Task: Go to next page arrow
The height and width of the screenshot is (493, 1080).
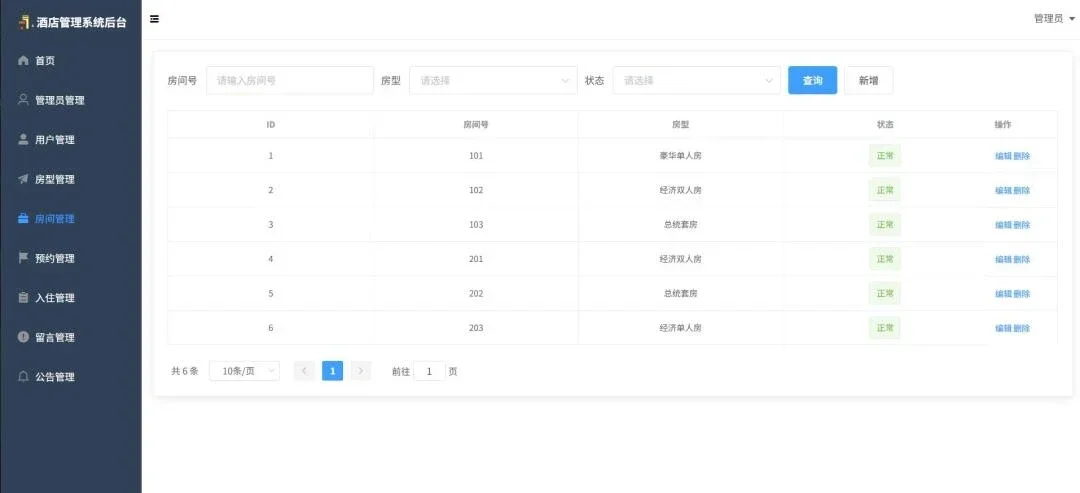Action: pyautogui.click(x=361, y=371)
